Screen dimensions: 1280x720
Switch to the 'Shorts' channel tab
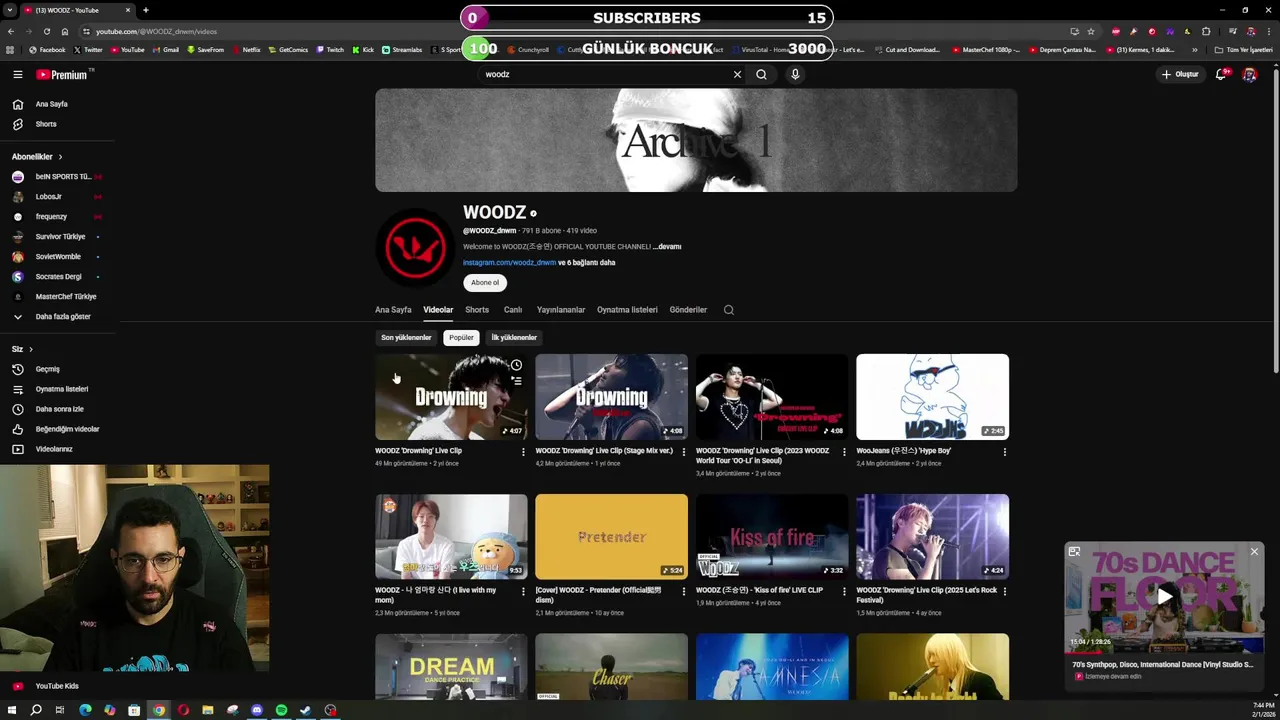(x=477, y=310)
